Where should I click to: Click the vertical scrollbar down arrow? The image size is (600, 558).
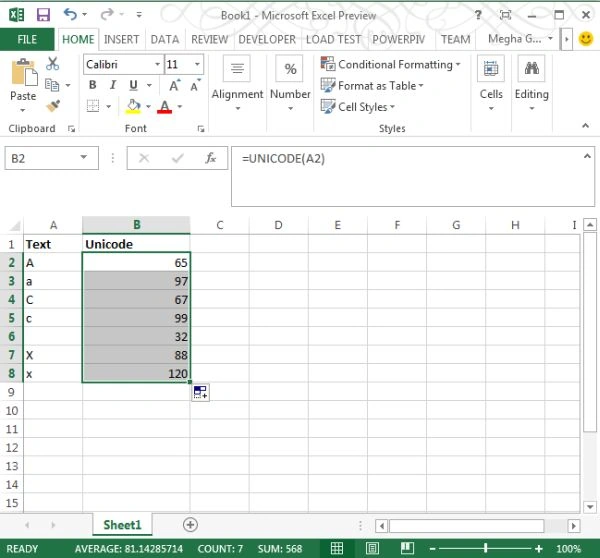590,507
